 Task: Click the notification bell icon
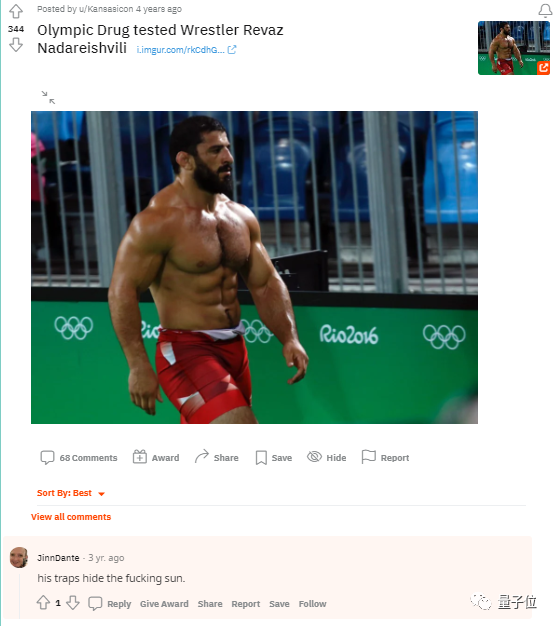(x=545, y=11)
